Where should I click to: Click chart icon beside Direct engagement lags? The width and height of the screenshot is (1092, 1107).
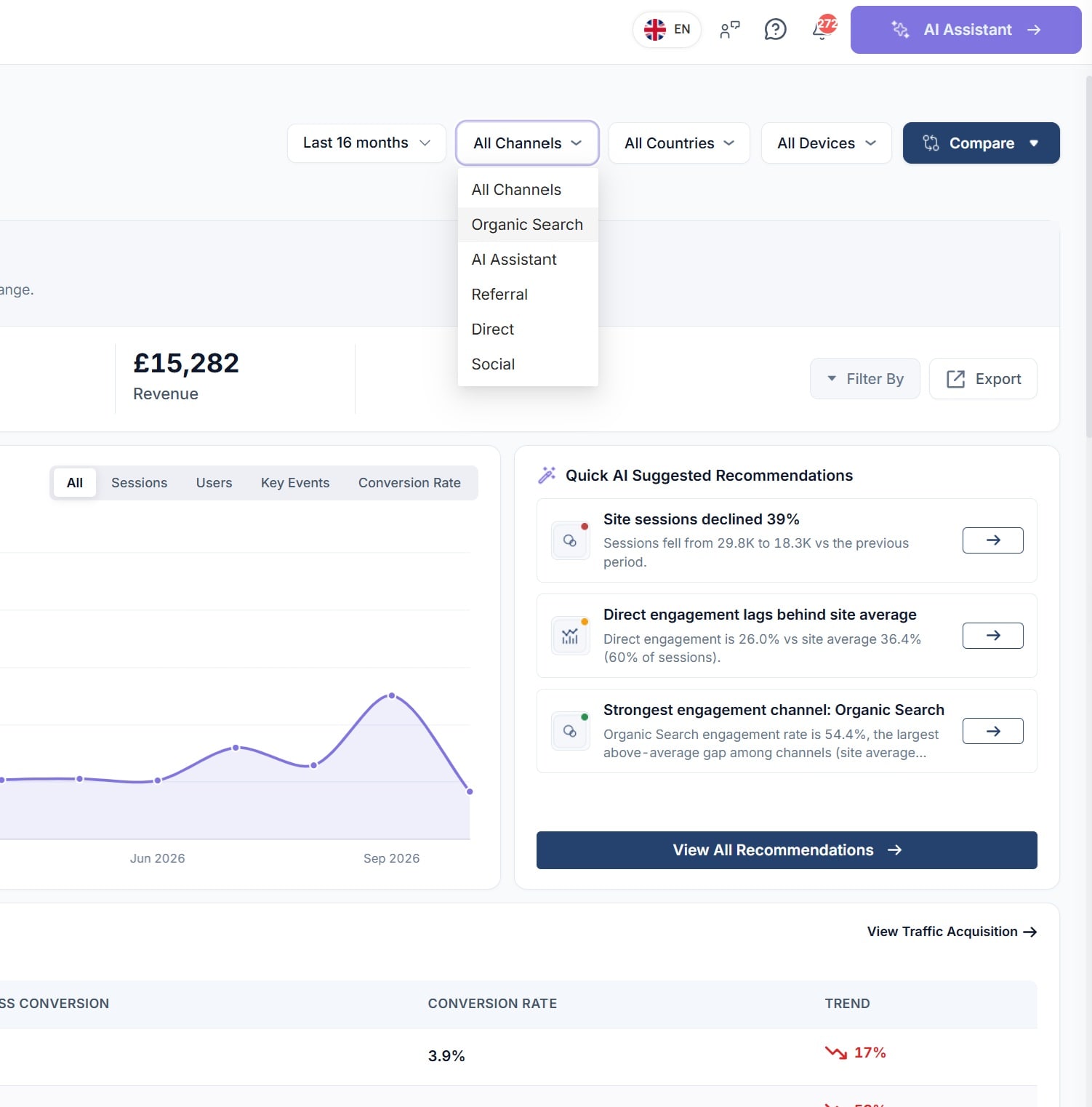pyautogui.click(x=570, y=636)
